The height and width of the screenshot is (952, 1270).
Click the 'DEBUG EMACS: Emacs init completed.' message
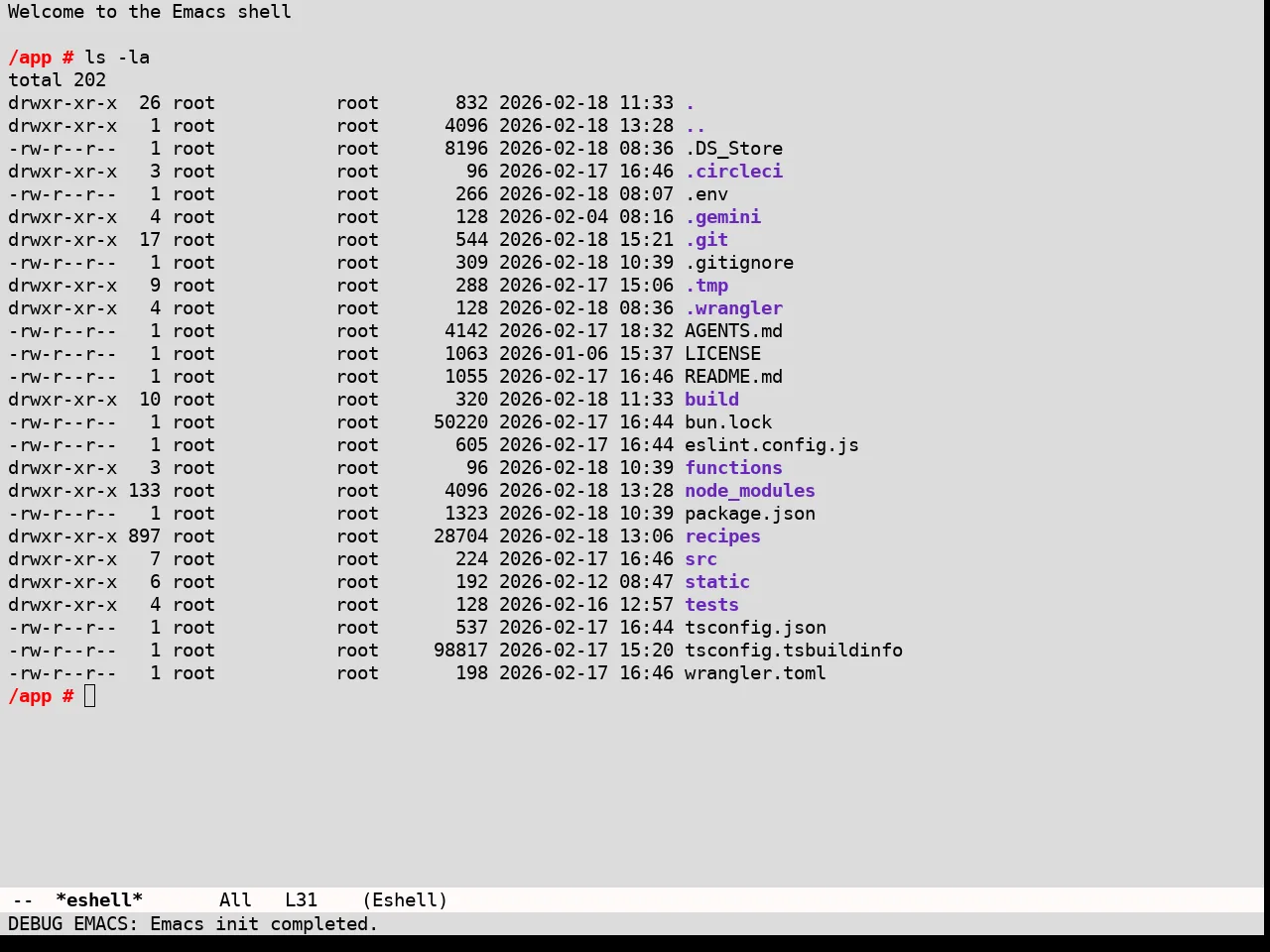193,924
